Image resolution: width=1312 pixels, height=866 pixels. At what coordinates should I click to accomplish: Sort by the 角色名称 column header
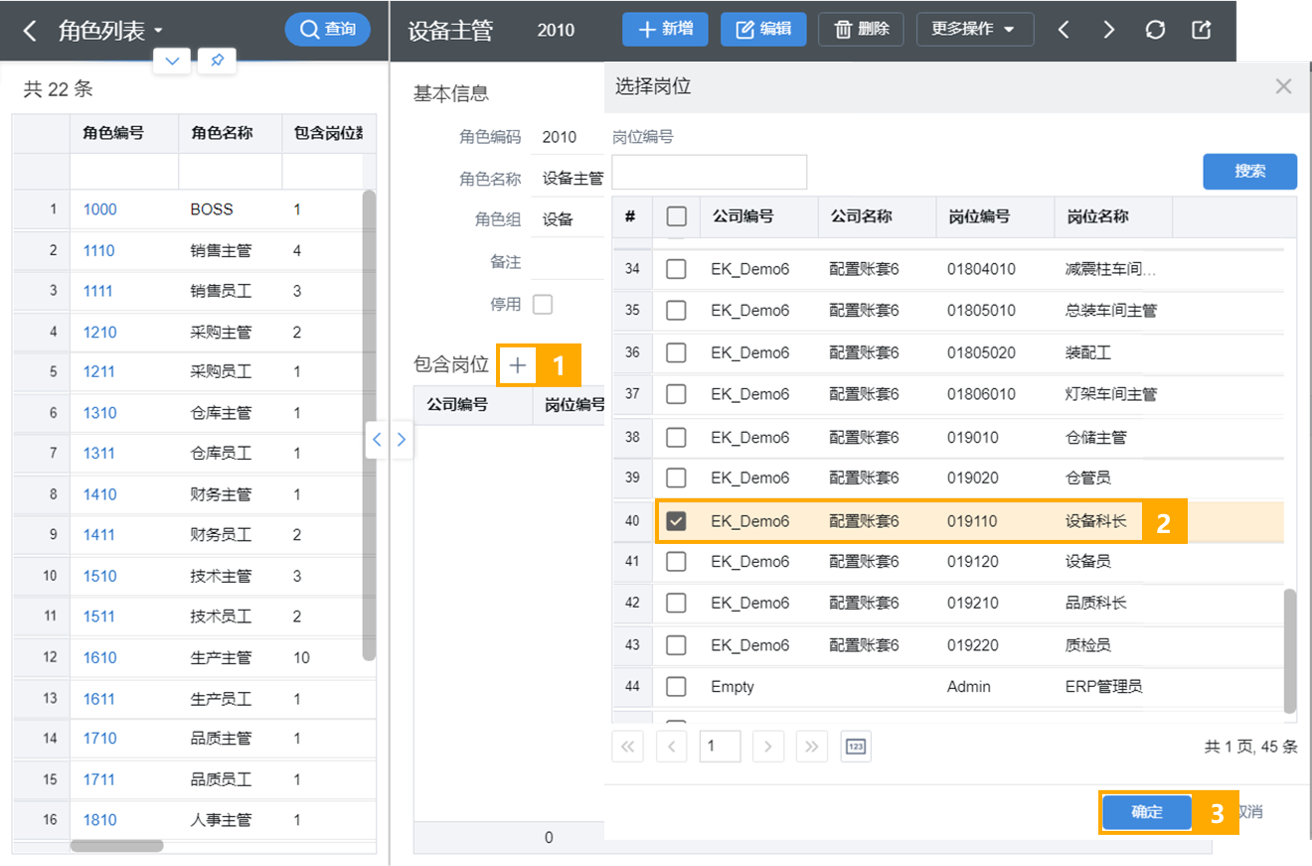click(x=230, y=133)
